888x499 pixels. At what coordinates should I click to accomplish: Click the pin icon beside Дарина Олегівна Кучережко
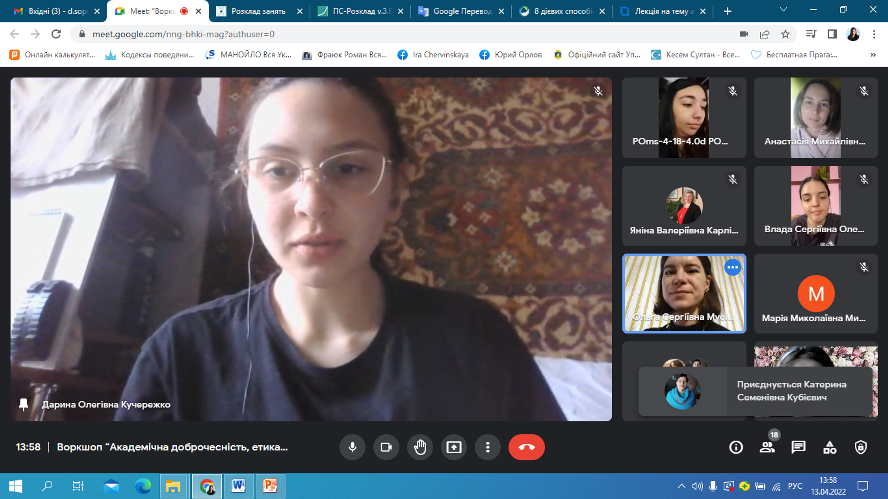pyautogui.click(x=23, y=404)
